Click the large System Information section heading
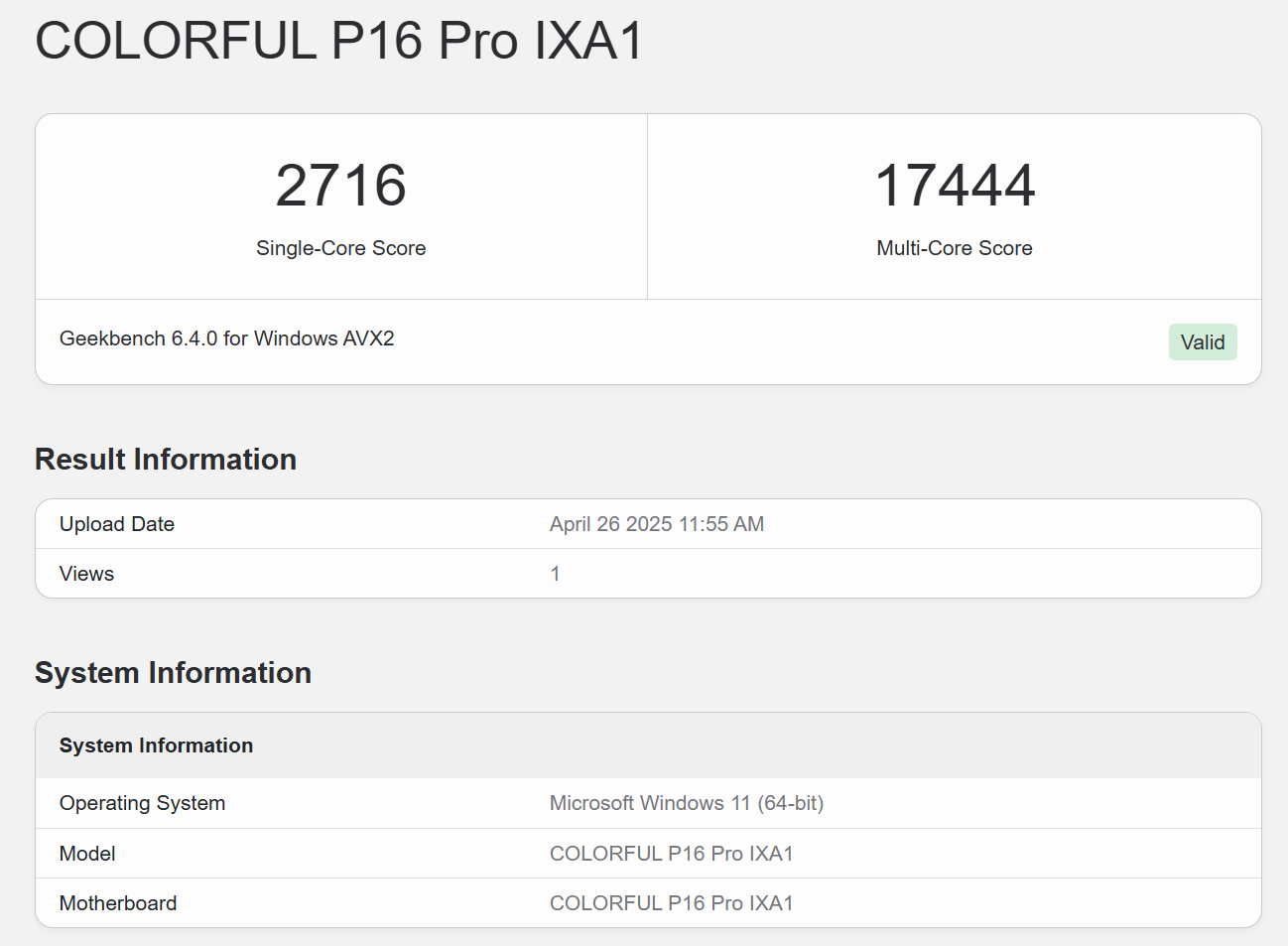The height and width of the screenshot is (946, 1288). pyautogui.click(x=173, y=673)
